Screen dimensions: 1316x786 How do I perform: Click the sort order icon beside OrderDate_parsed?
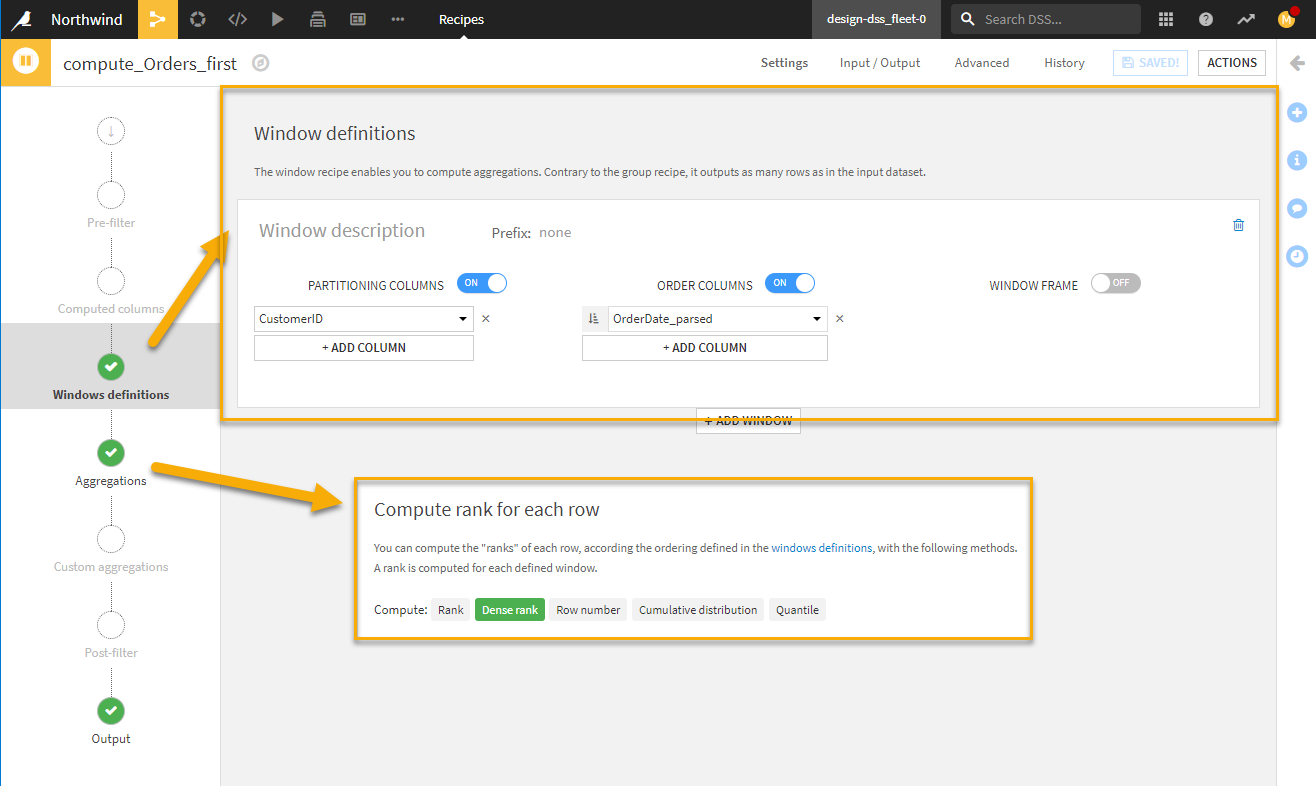(x=594, y=318)
